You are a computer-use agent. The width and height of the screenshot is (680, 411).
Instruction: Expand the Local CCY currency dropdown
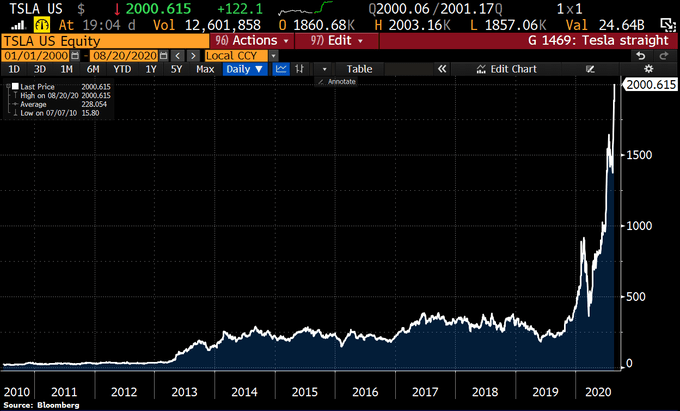tap(273, 56)
